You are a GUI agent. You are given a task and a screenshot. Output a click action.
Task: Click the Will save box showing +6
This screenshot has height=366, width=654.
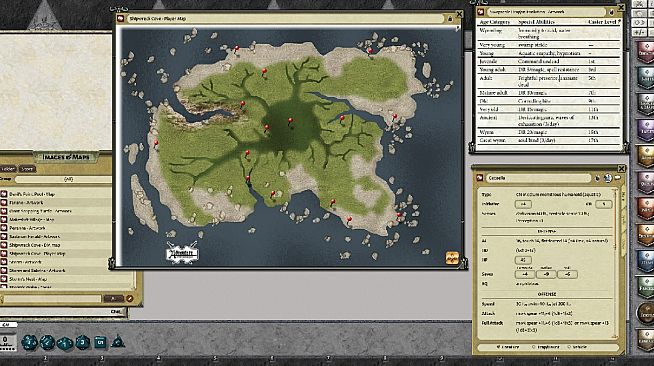(x=567, y=274)
